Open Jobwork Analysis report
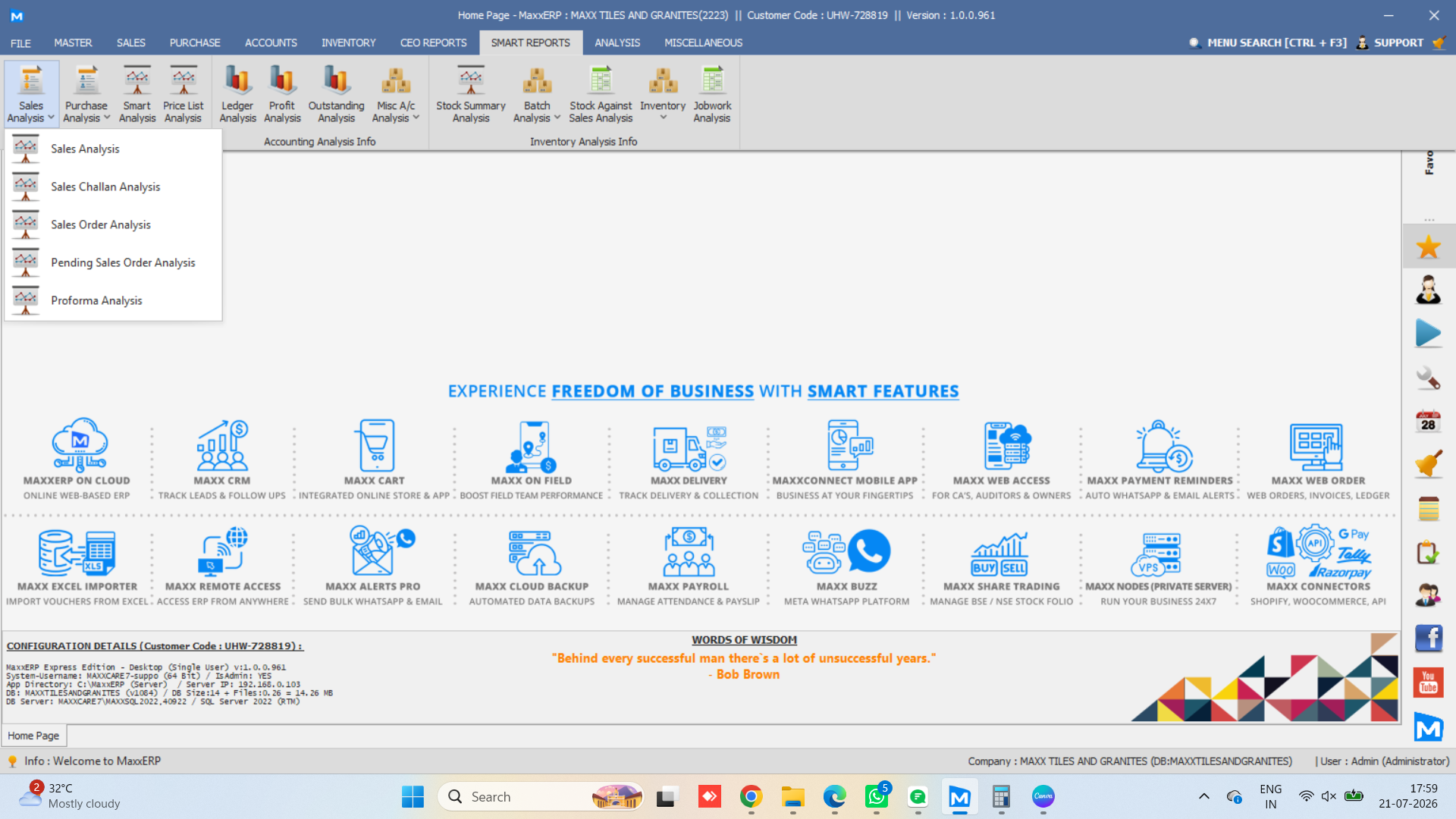This screenshot has height=819, width=1456. pos(712,94)
